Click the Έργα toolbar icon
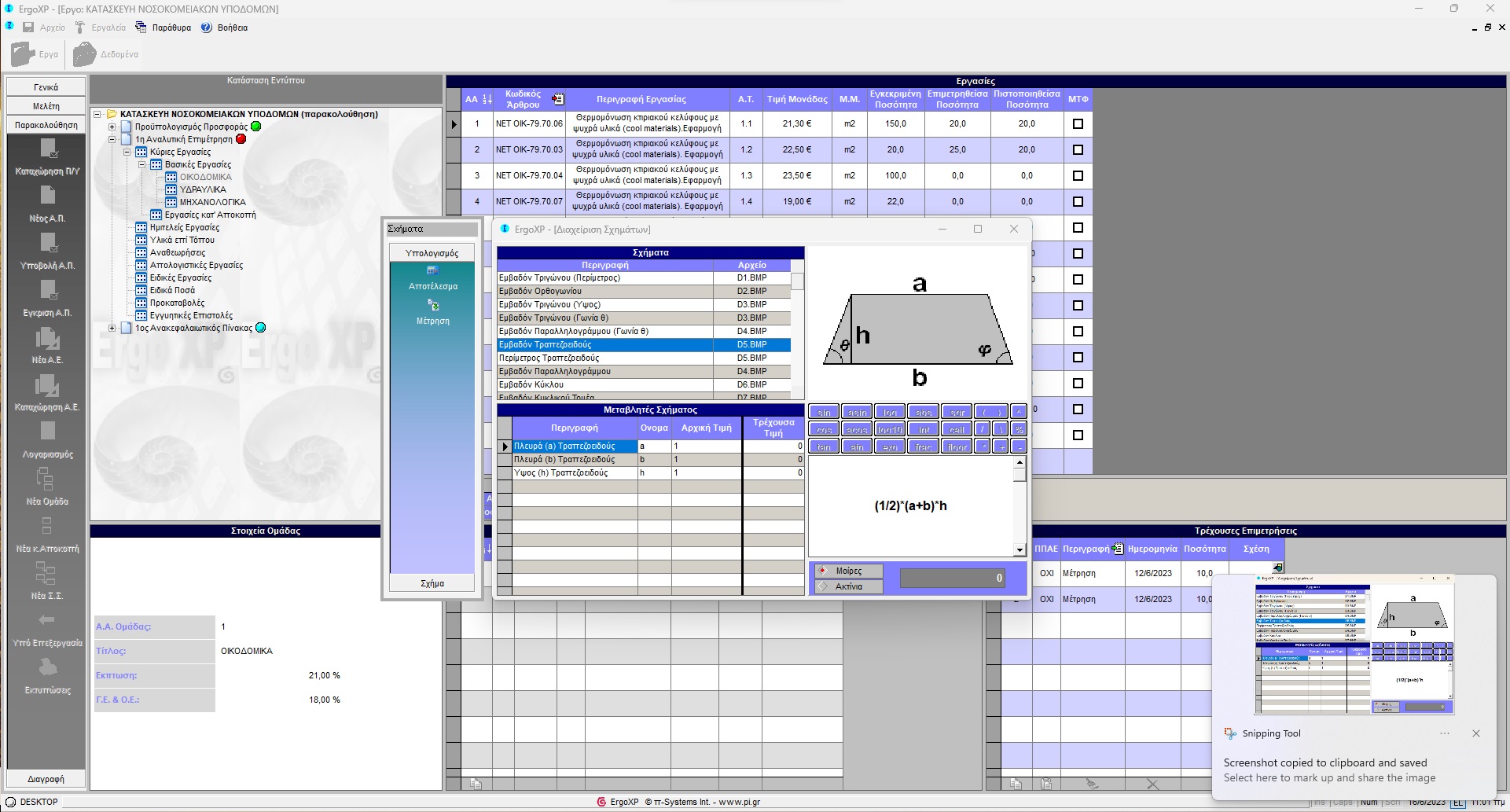This screenshot has width=1510, height=812. coord(24,54)
